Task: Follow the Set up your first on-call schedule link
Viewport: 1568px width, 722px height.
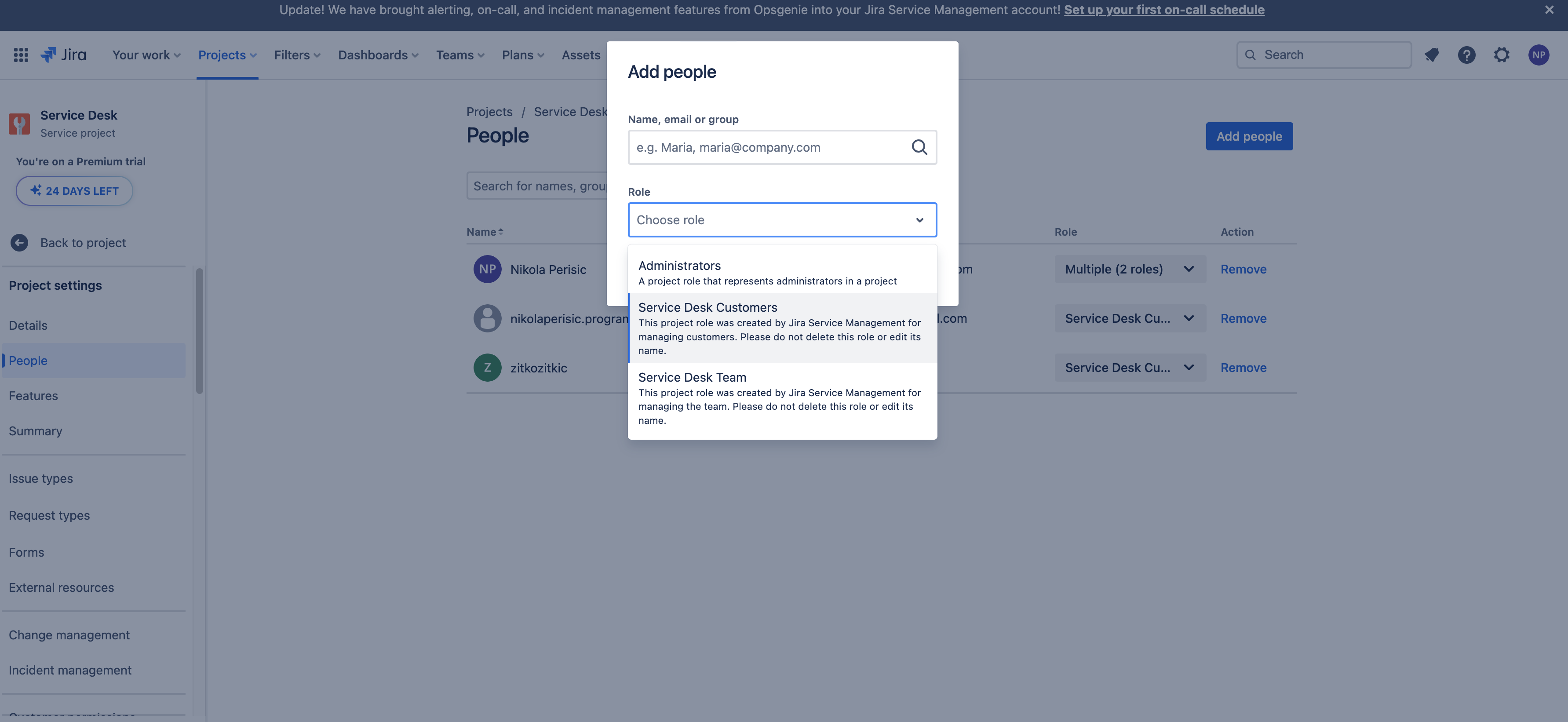Action: click(1163, 10)
